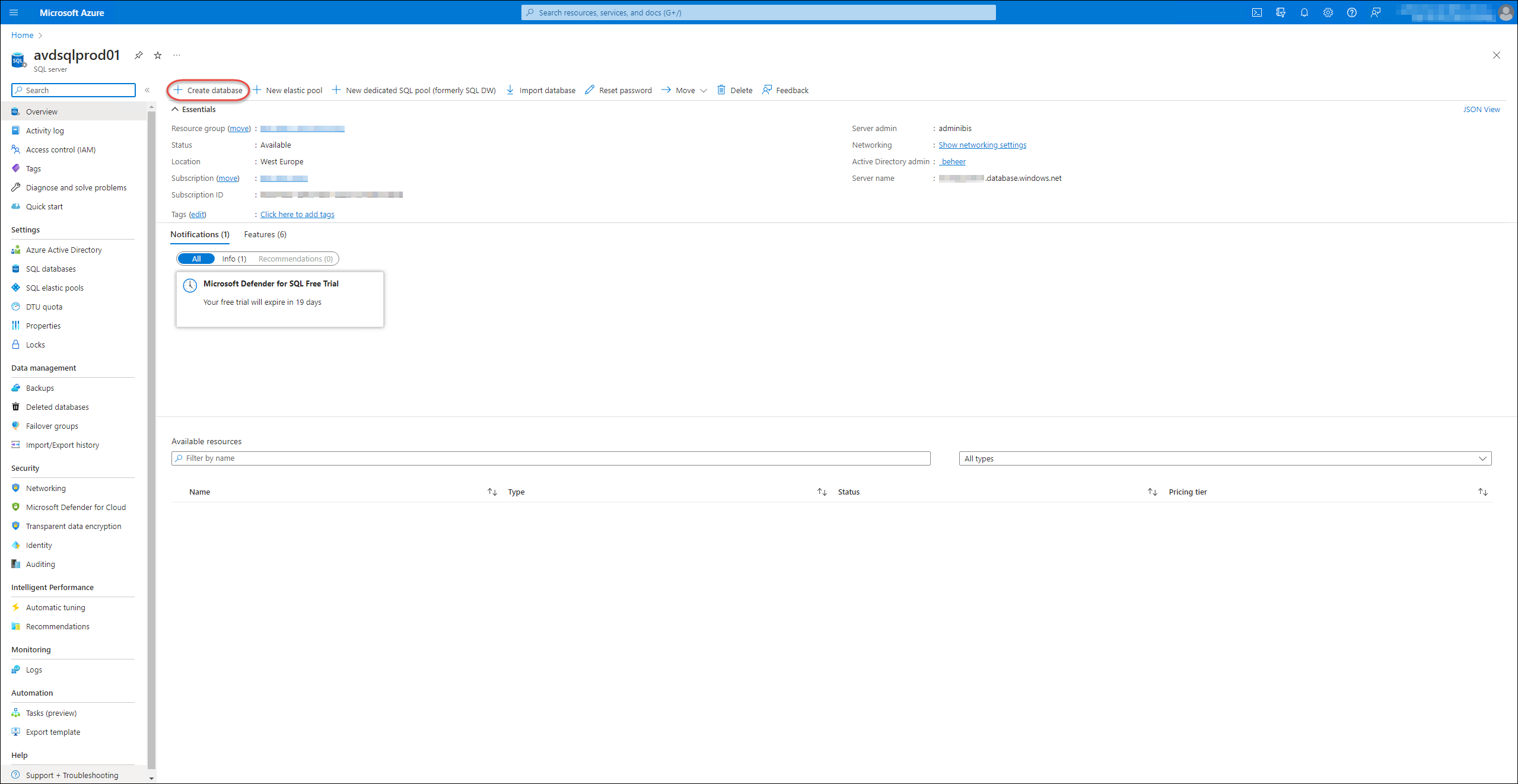Open Microsoft Defender for Cloud
The image size is (1518, 784).
74,507
